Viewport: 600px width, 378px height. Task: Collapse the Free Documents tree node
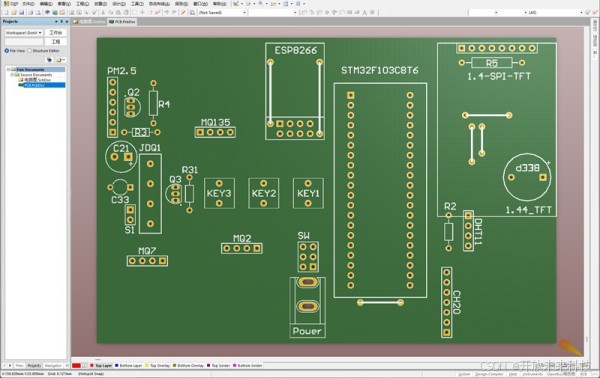pos(8,70)
